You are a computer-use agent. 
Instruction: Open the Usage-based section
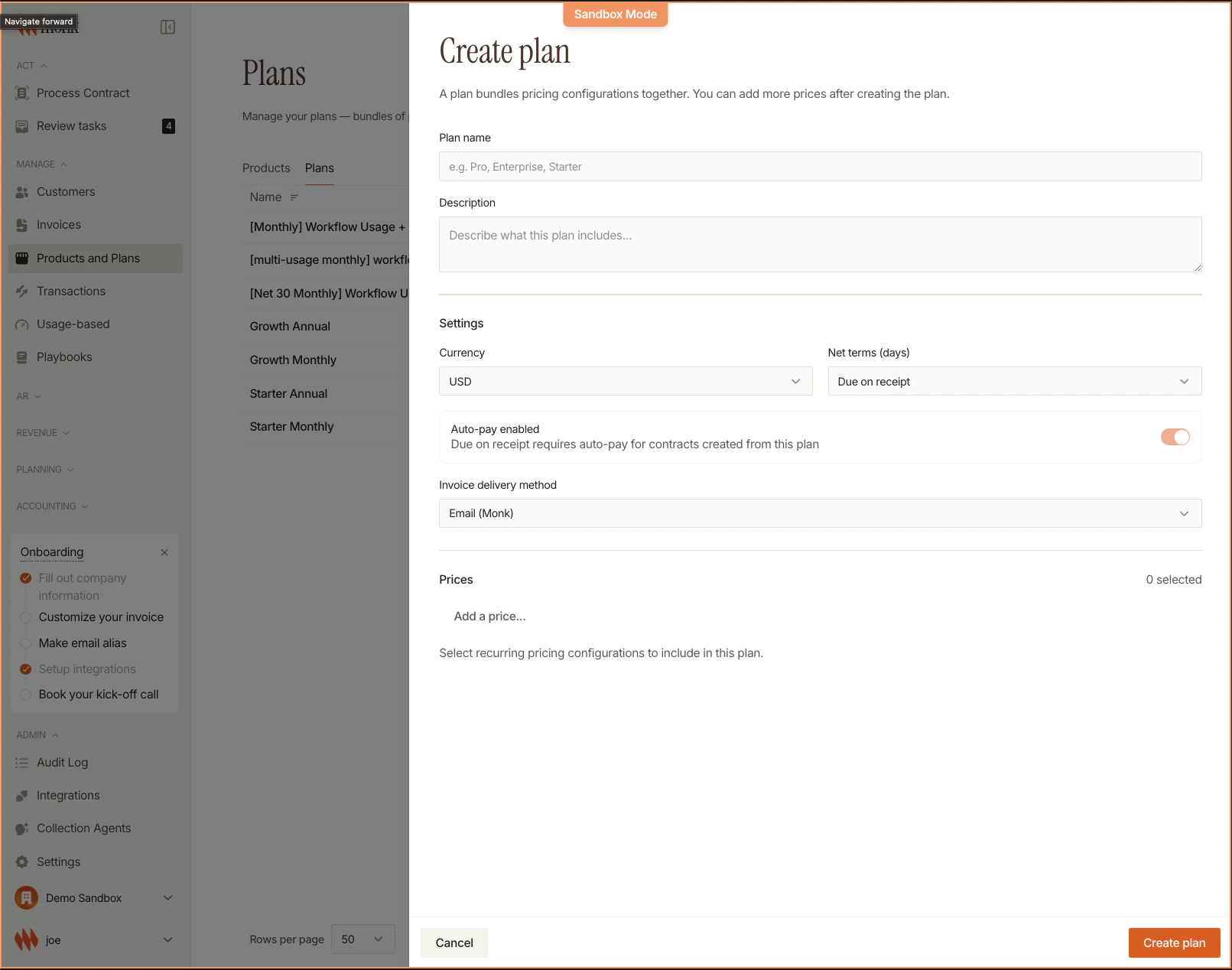(x=73, y=324)
